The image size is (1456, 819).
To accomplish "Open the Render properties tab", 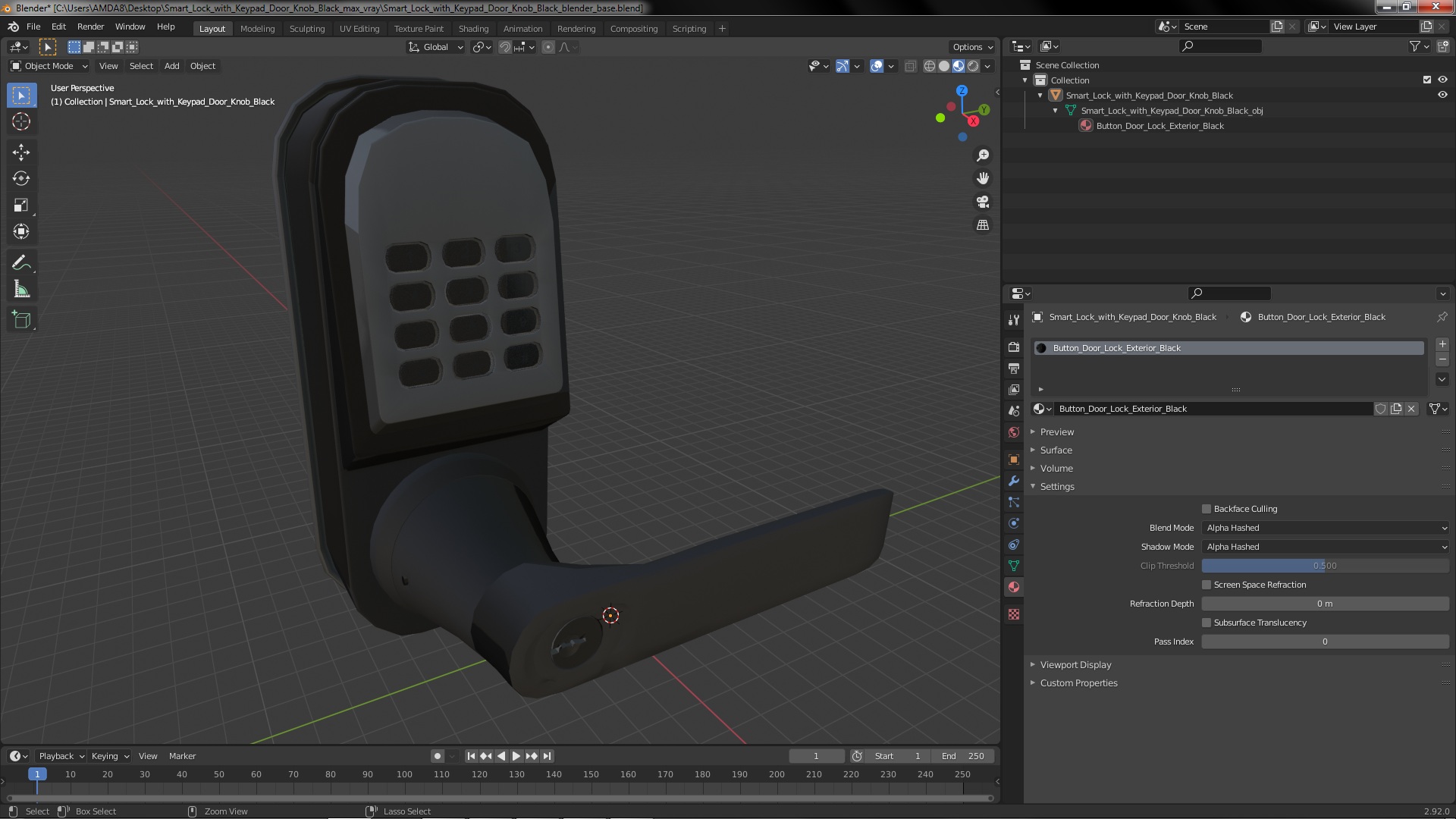I will [1014, 347].
